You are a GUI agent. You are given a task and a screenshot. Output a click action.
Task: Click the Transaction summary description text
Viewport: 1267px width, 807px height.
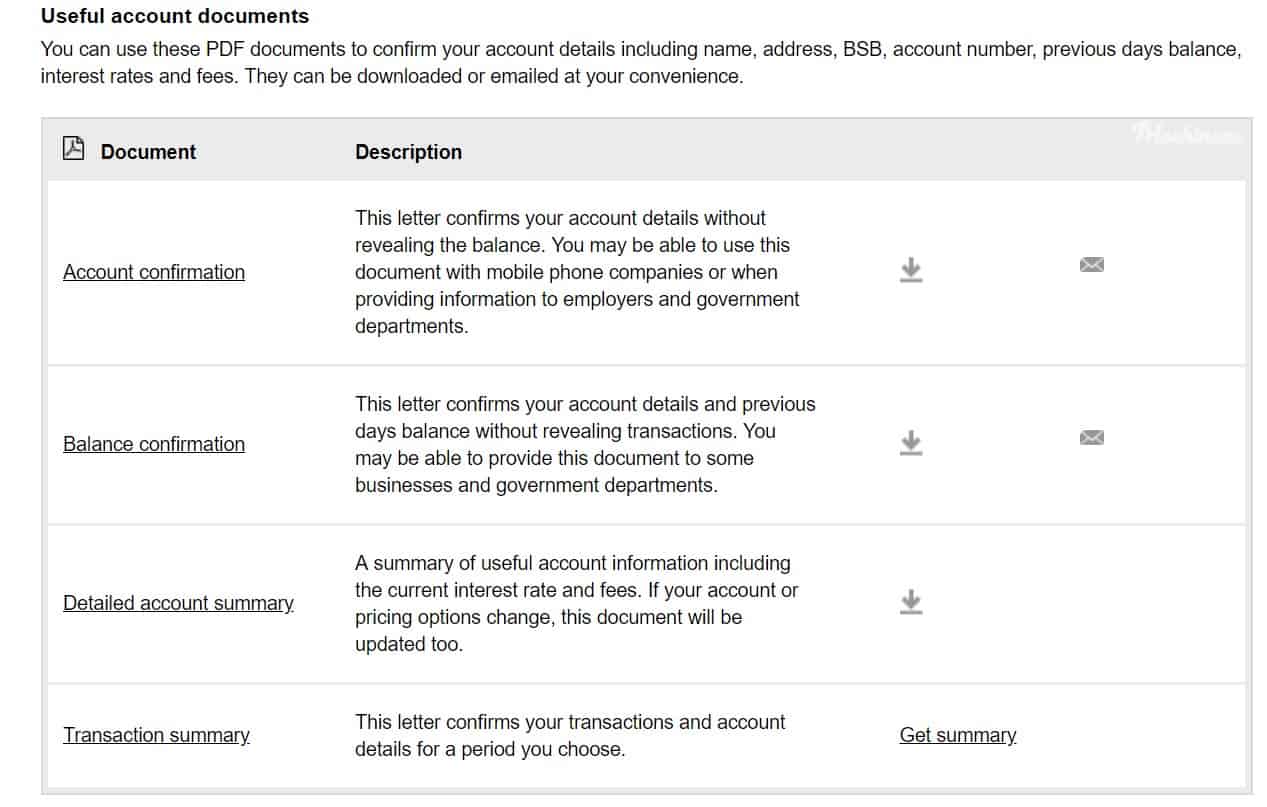click(569, 735)
